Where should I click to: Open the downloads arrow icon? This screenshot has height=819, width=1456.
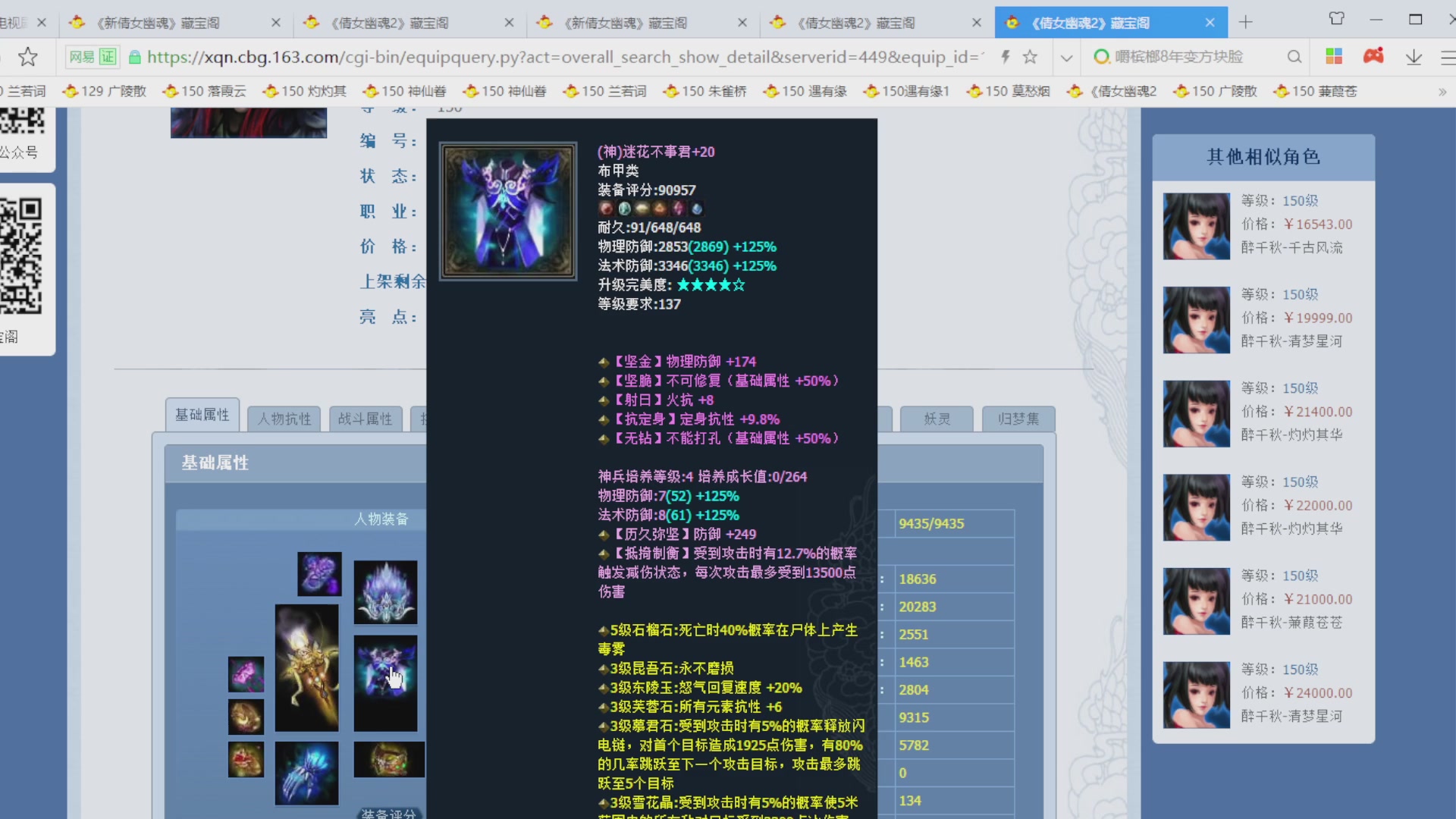tap(1414, 57)
